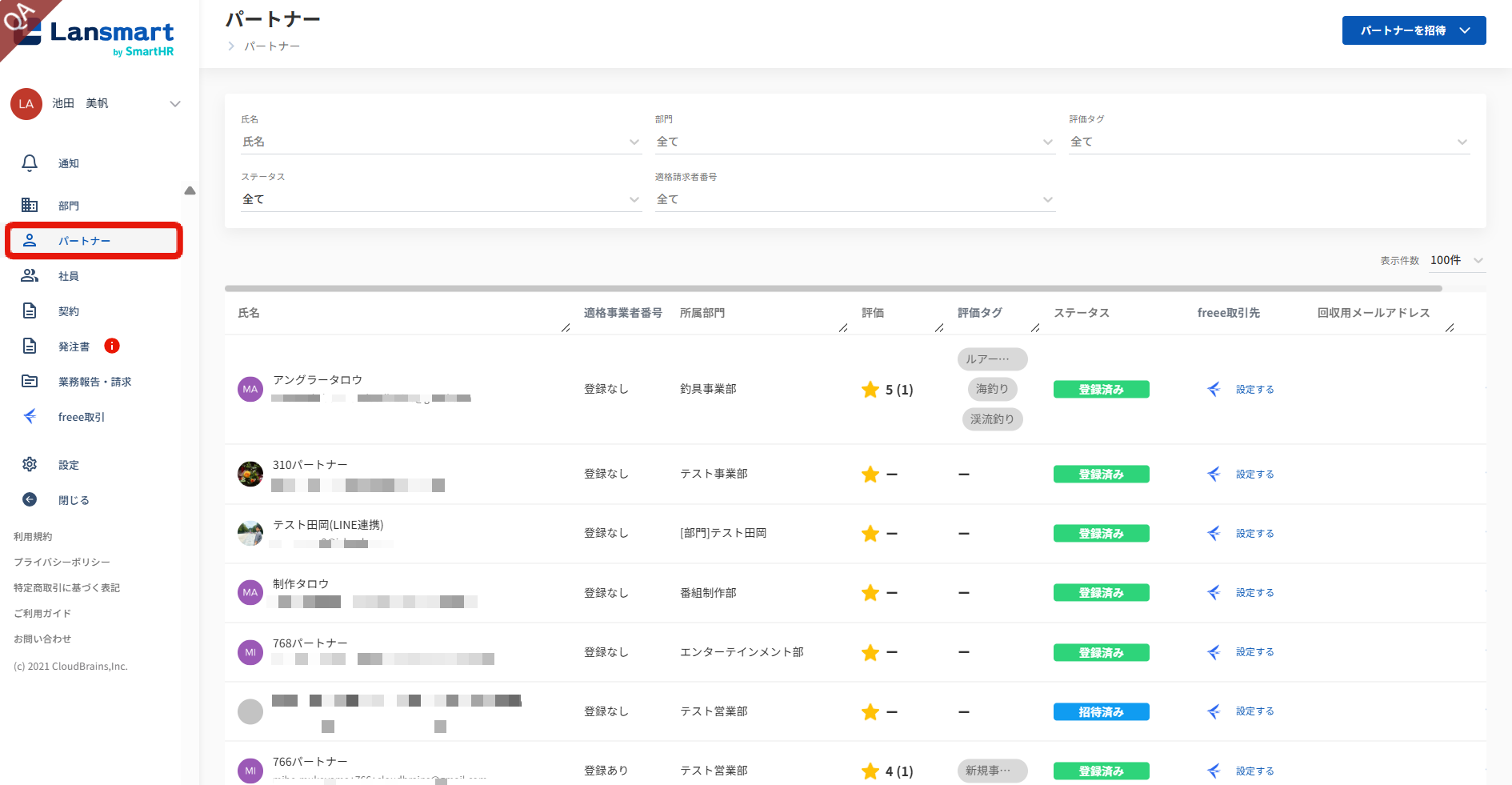Open 通知 in the sidebar
The image size is (1512, 785).
tap(69, 163)
